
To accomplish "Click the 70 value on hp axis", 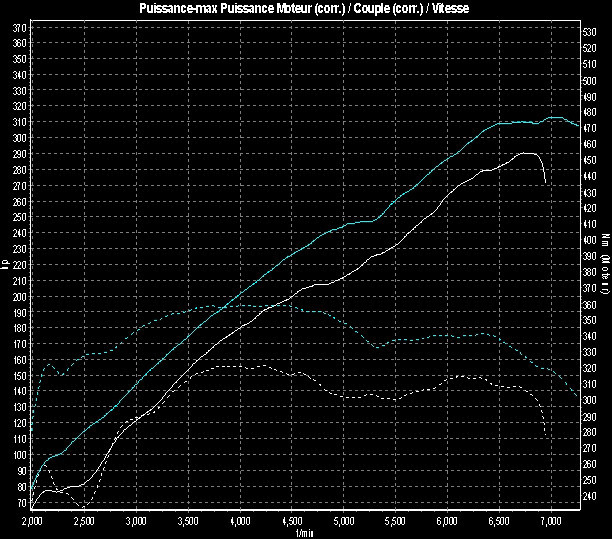I will coord(22,503).
